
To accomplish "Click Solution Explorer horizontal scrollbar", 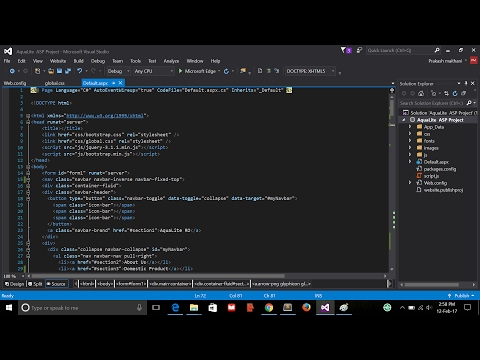I will (432, 285).
